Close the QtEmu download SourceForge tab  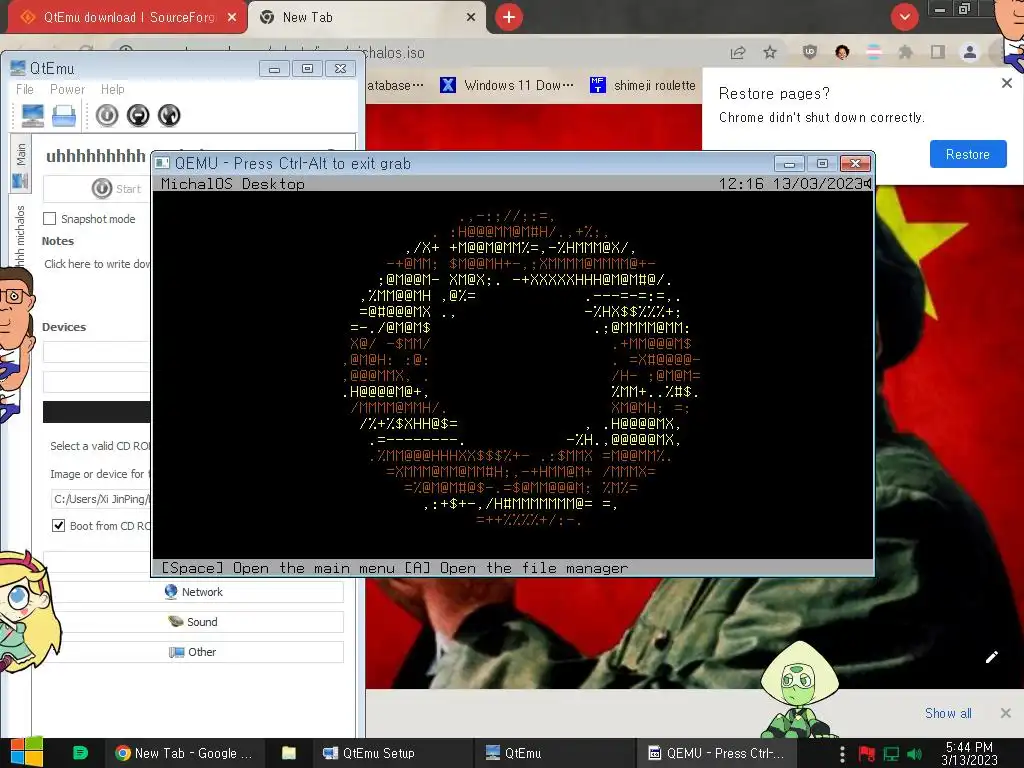coord(232,18)
